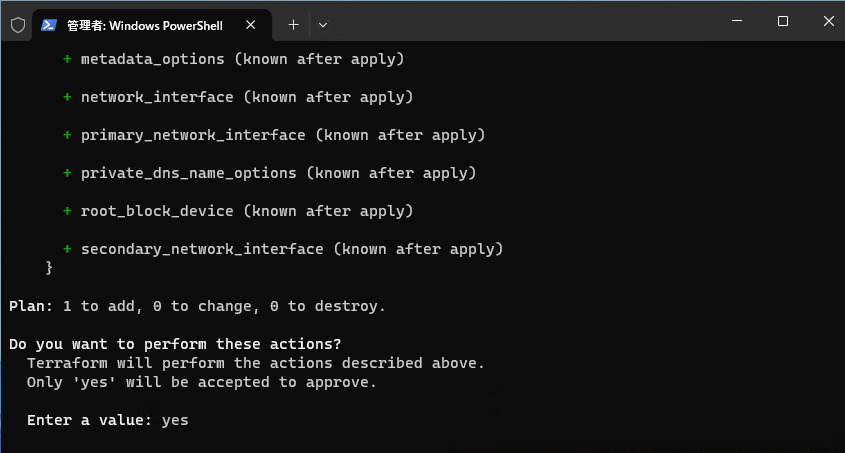Maximize the terminal window
Screen dimensions: 845x453
tap(783, 21)
